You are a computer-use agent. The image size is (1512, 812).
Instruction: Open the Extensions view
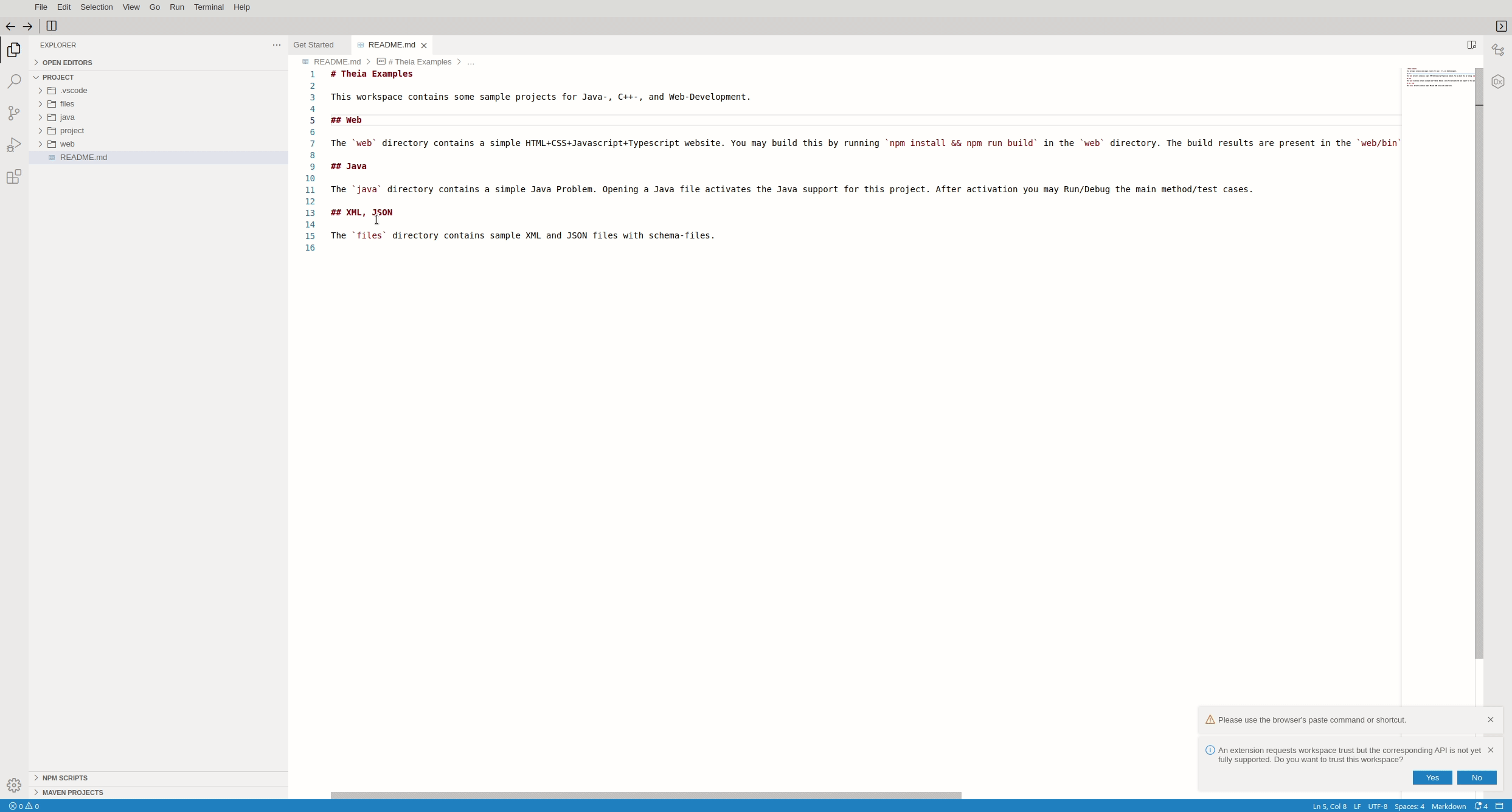[13, 176]
